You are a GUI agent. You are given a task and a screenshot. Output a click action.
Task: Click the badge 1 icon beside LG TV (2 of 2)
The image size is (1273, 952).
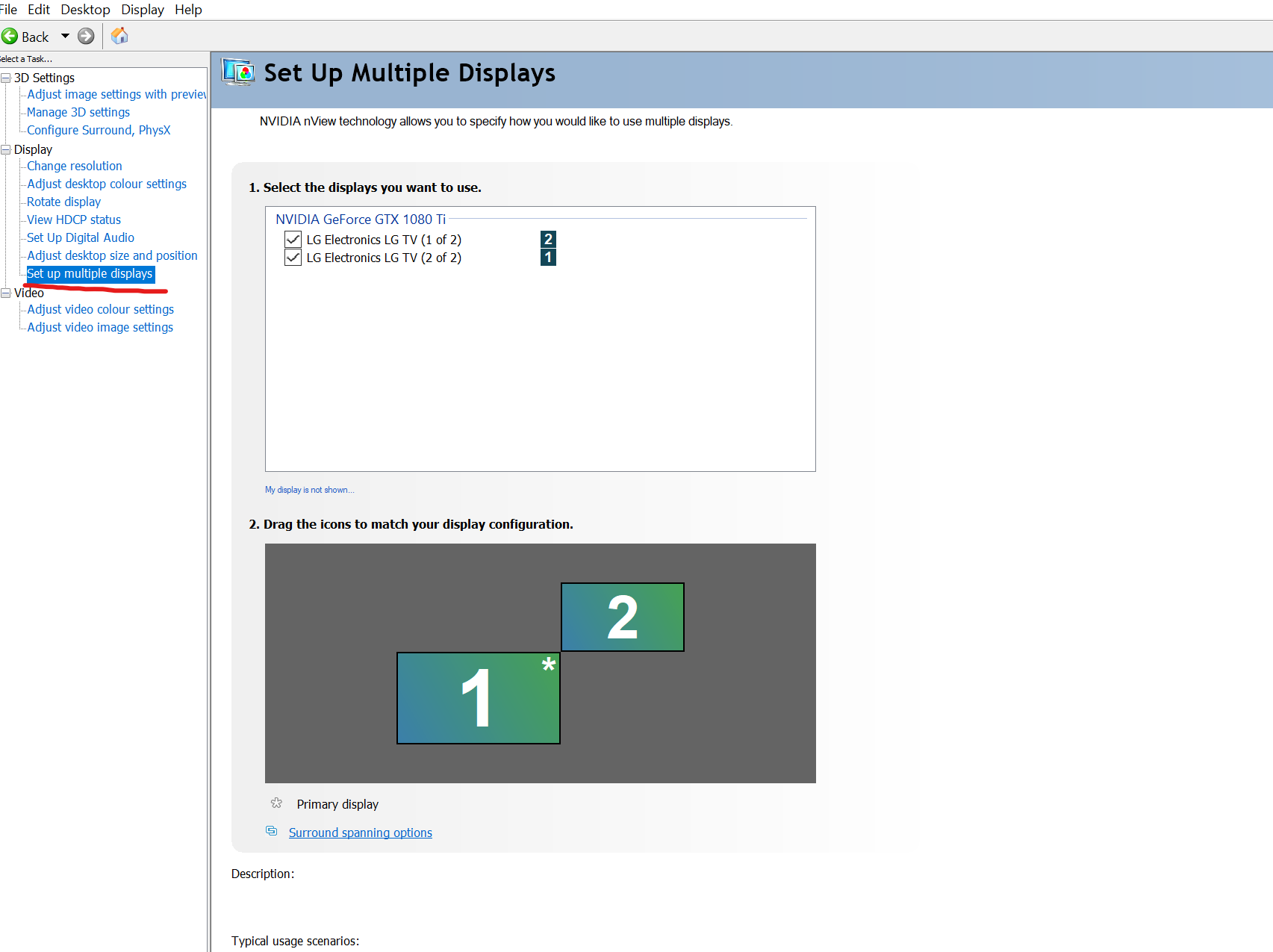point(548,257)
